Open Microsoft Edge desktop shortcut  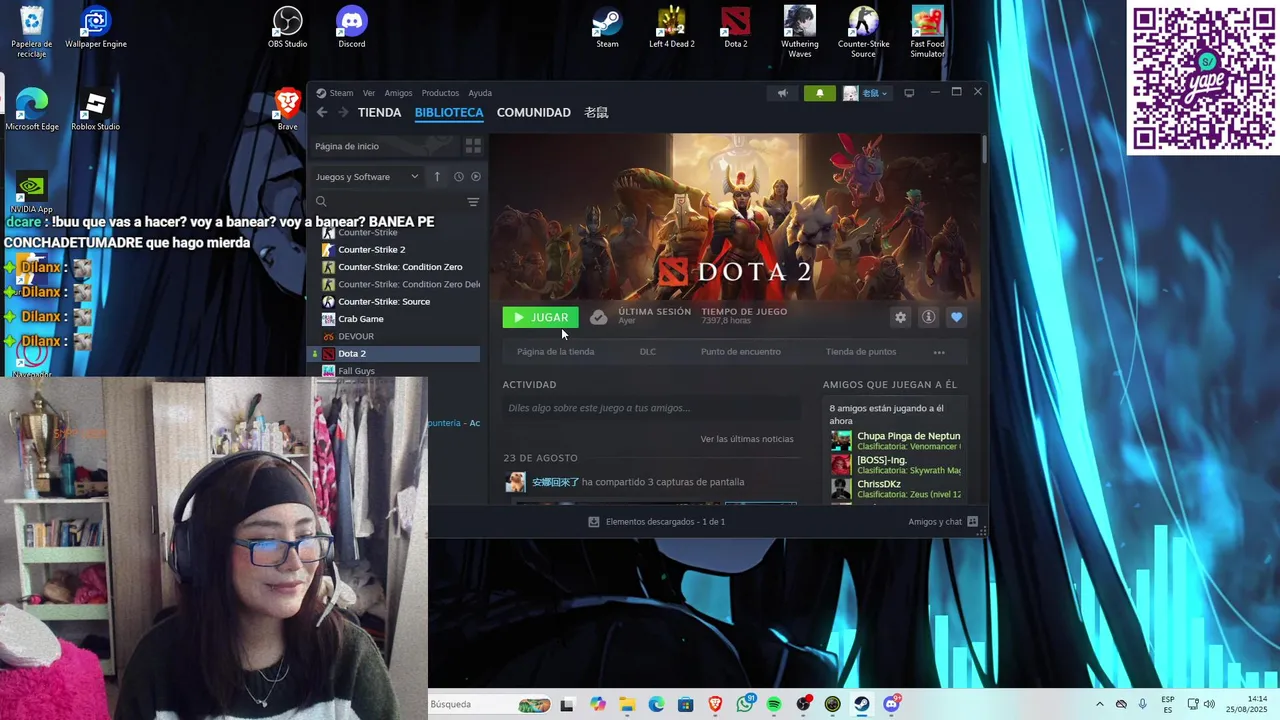(x=32, y=110)
